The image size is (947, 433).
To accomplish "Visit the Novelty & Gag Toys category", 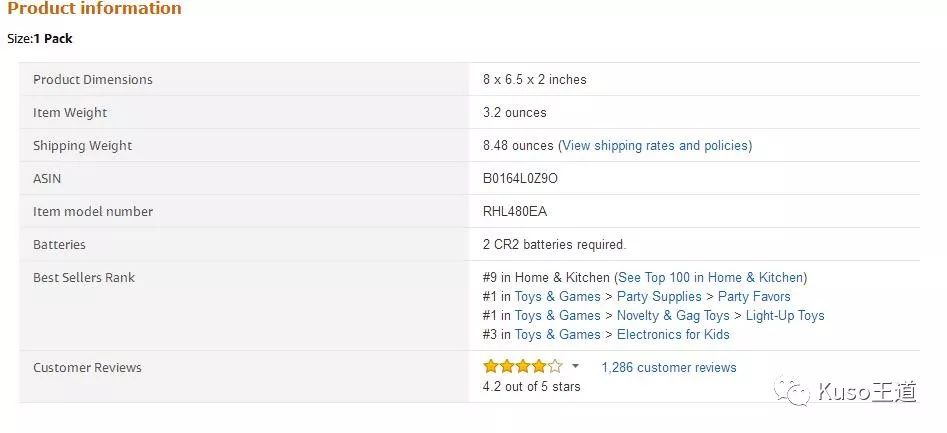I will click(673, 315).
